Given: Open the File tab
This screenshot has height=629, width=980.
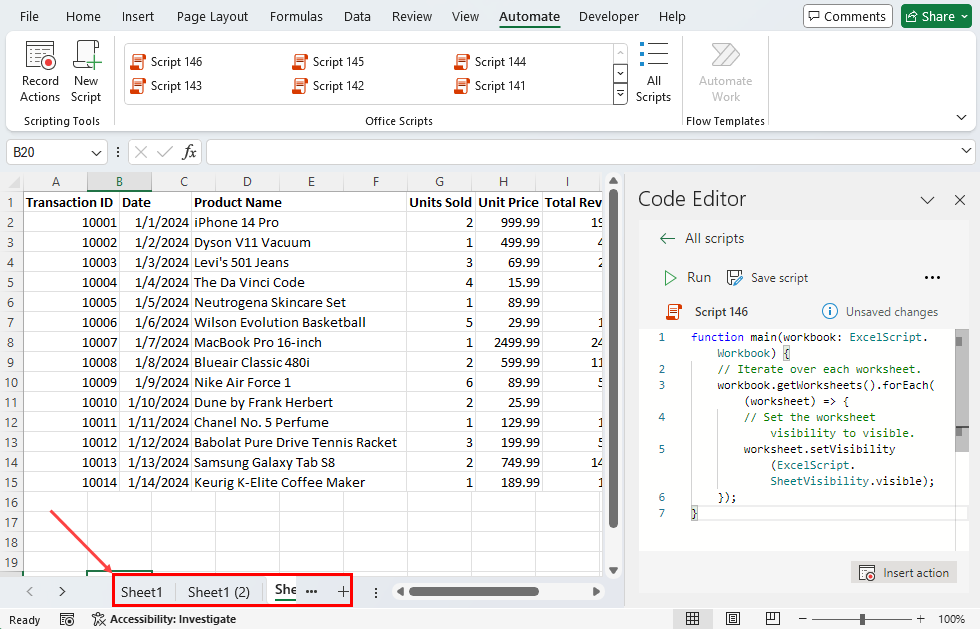Looking at the screenshot, I should (x=29, y=17).
